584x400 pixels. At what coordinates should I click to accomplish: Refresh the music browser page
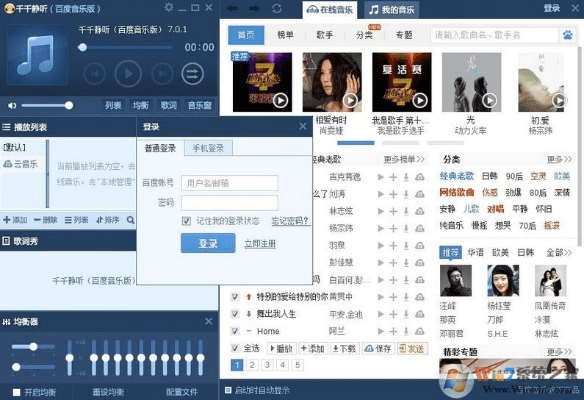tap(276, 8)
